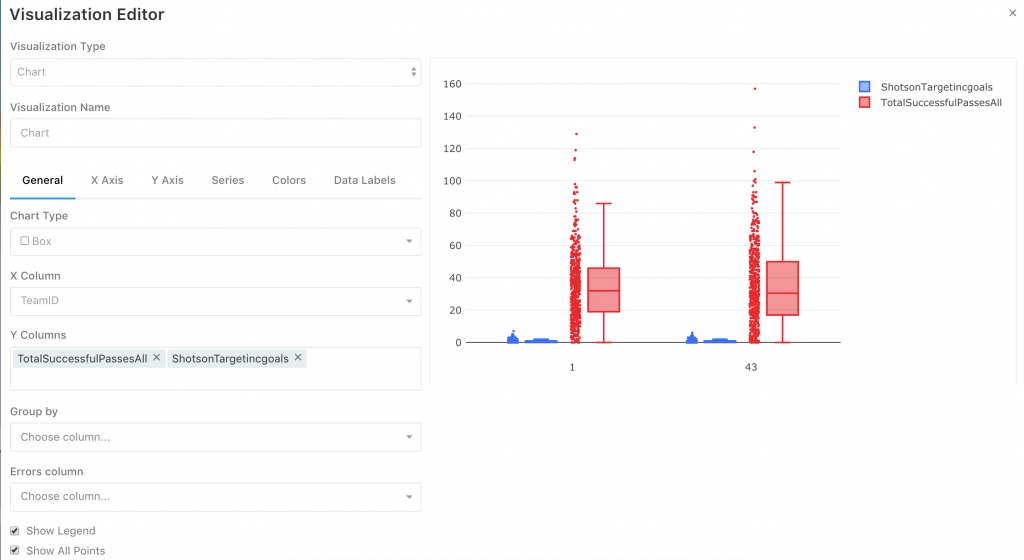Remove ShotsonTargetincgoals tag from Y Columns
Viewport: 1024px width, 560px height.
298,358
